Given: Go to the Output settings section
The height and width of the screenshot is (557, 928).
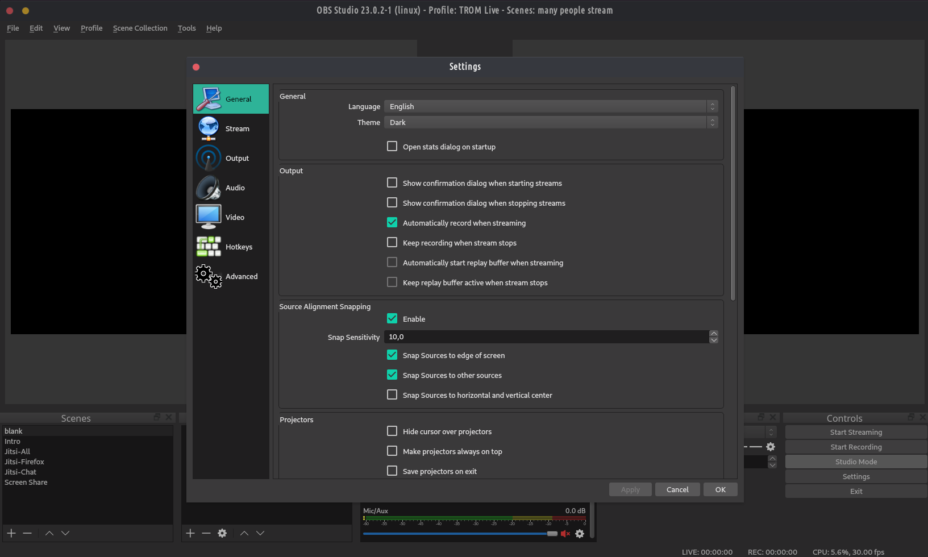Looking at the screenshot, I should pyautogui.click(x=230, y=158).
